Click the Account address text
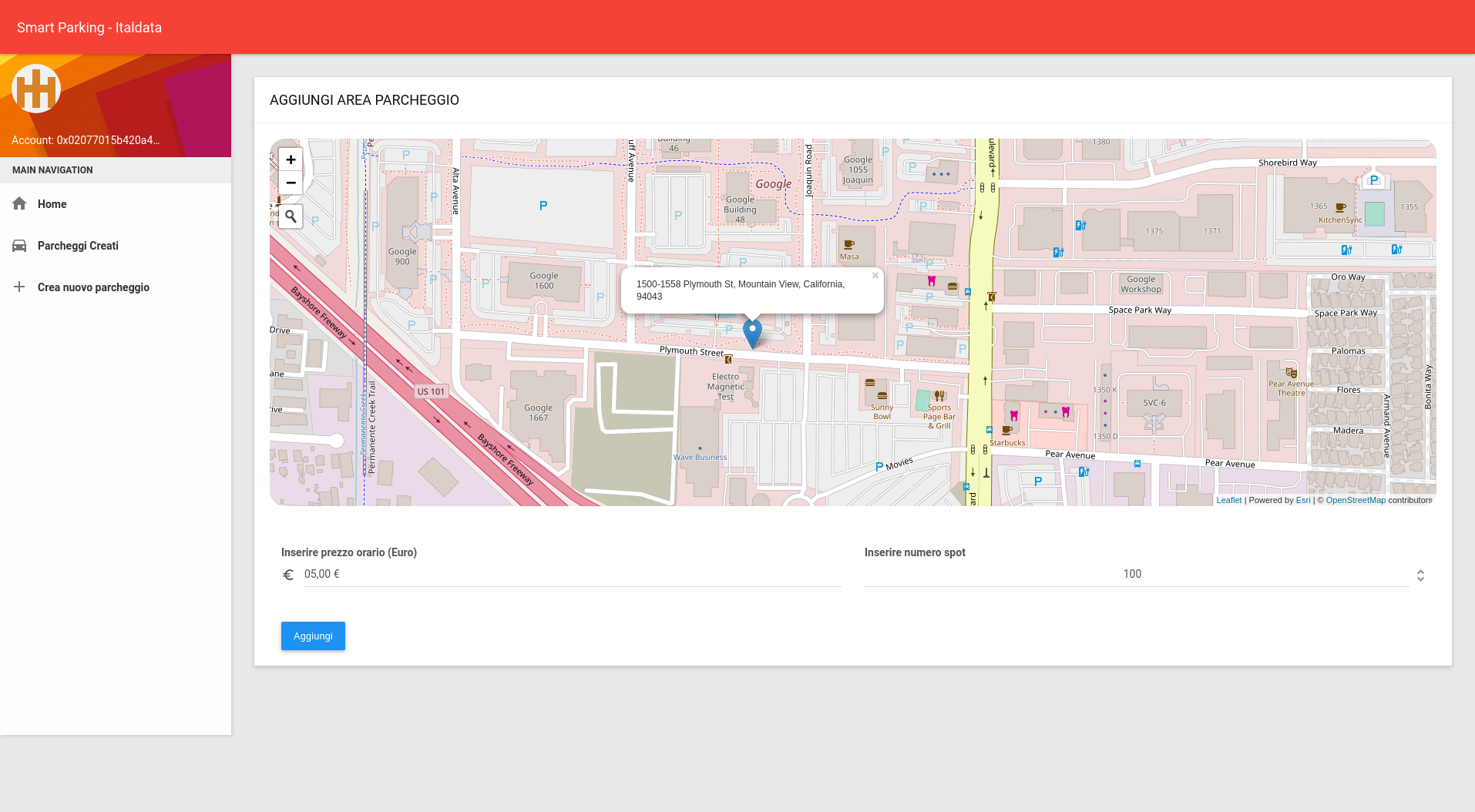Image resolution: width=1475 pixels, height=812 pixels. coord(86,140)
